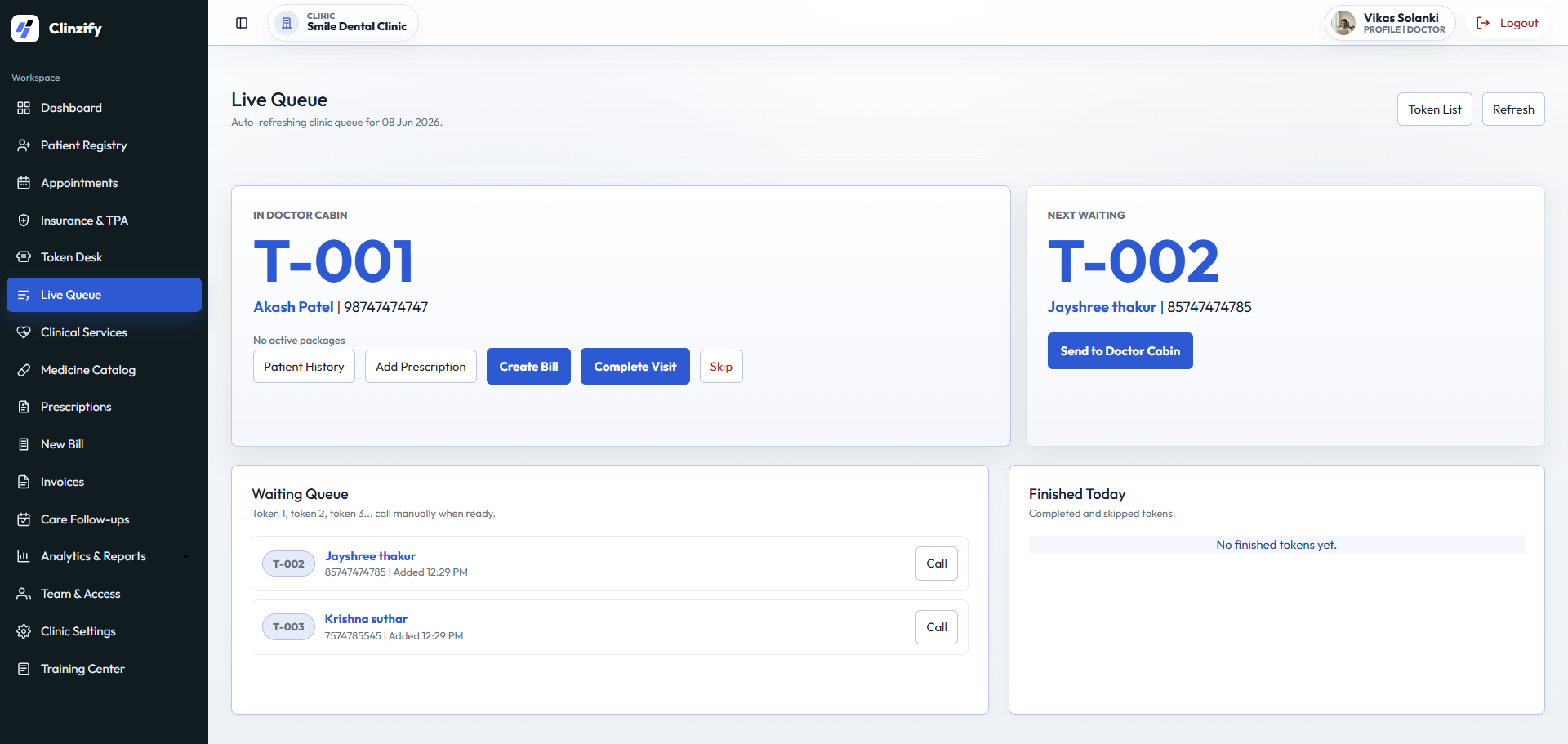Expand the Analytics & Reports submenu arrow

tap(186, 557)
